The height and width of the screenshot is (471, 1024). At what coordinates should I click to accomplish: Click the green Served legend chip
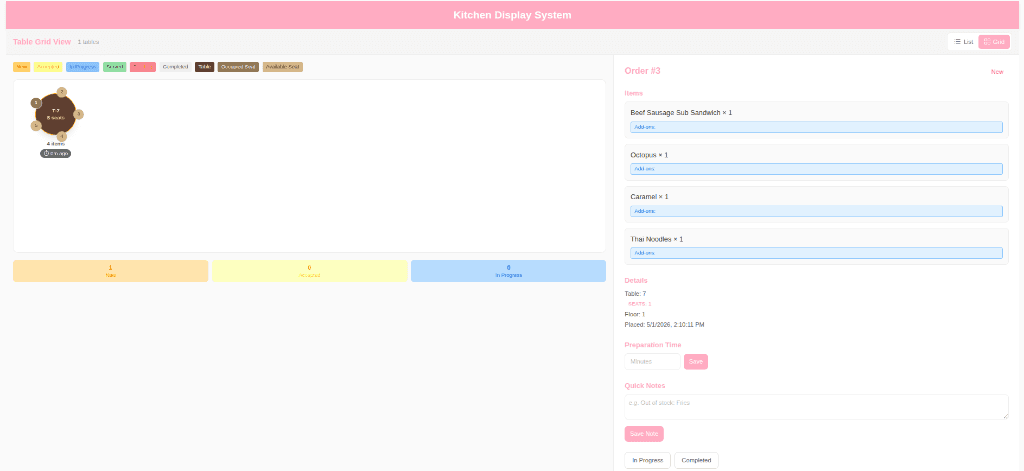point(114,67)
